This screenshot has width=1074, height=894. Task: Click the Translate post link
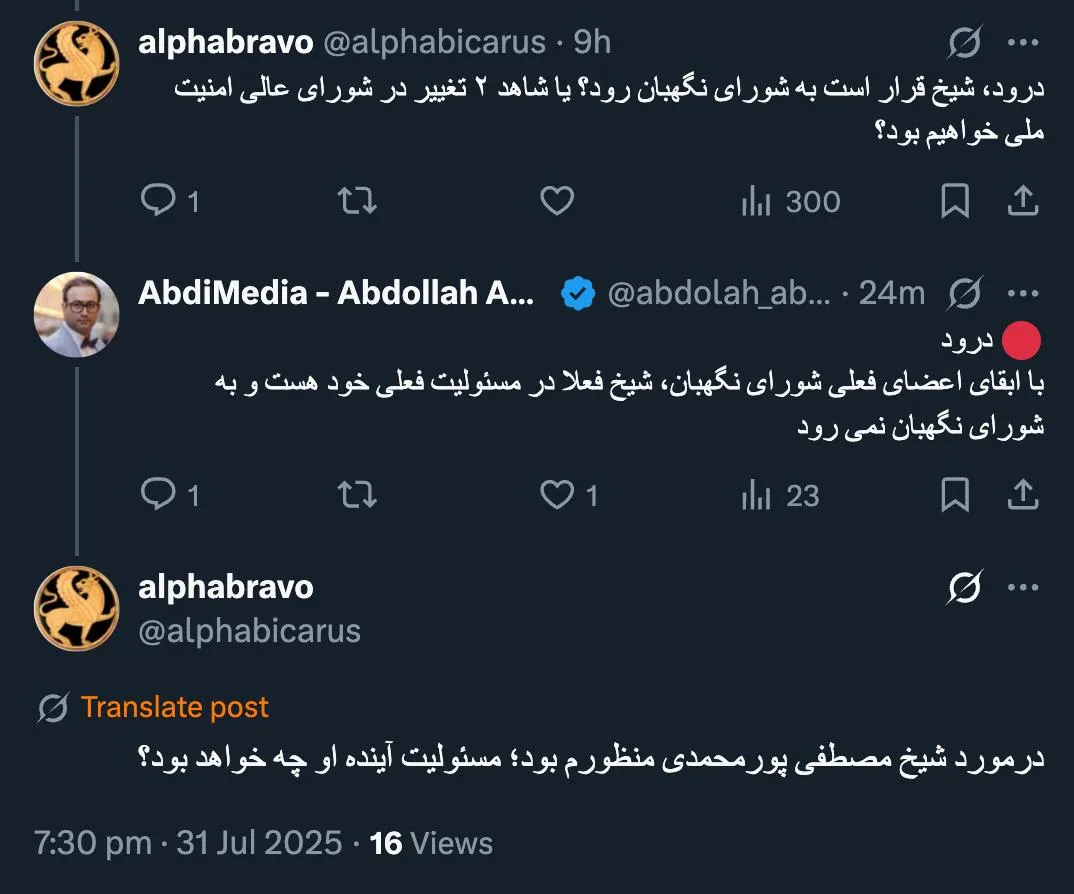pos(176,707)
